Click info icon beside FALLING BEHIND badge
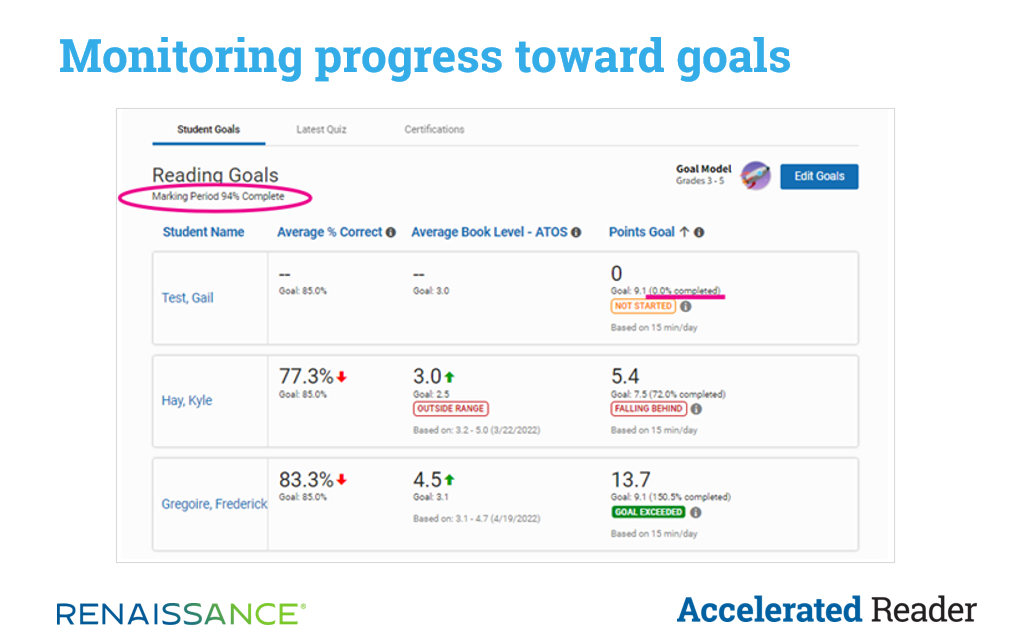This screenshot has height=636, width=1020. (695, 409)
